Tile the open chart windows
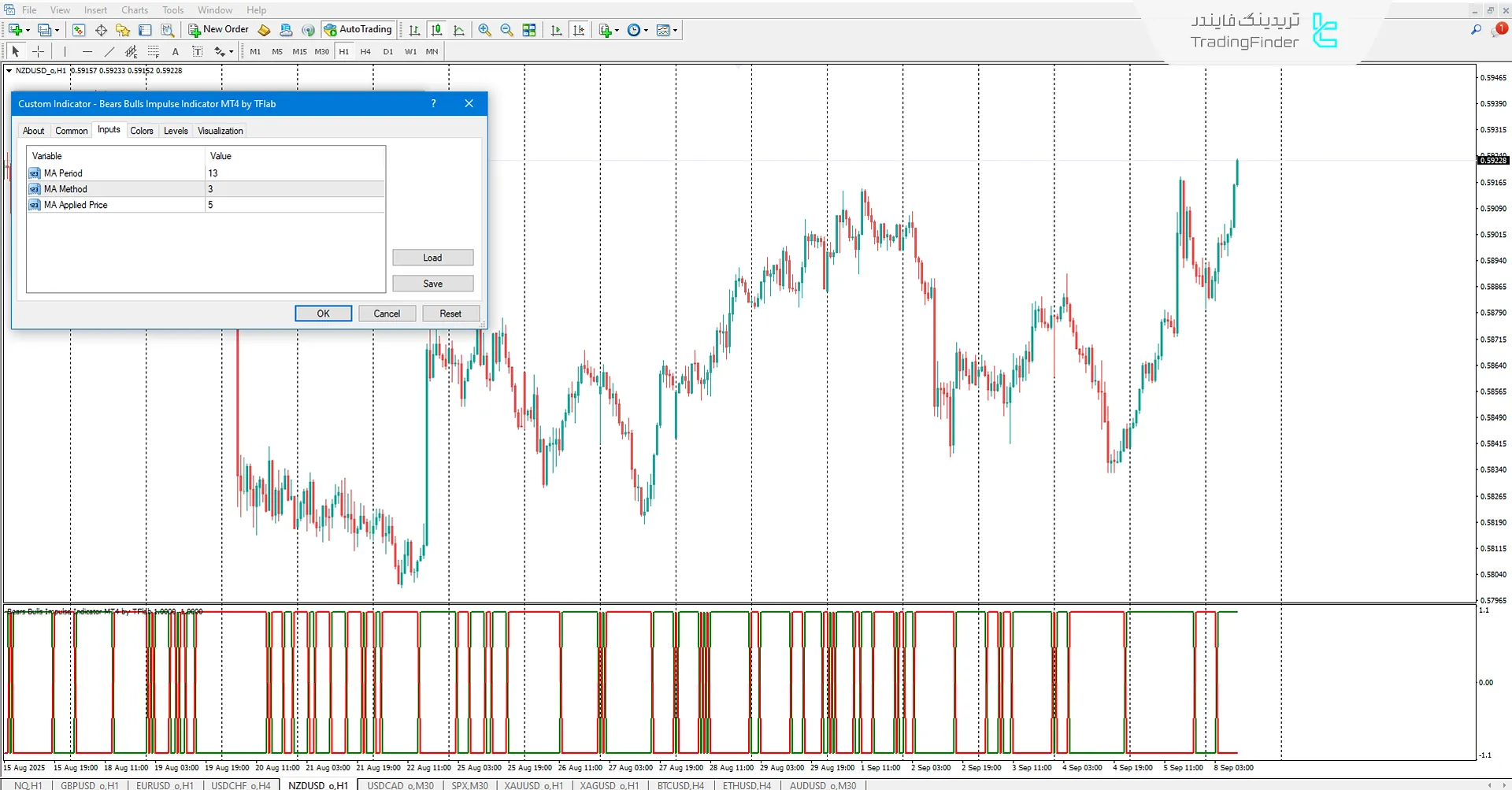 pos(529,30)
